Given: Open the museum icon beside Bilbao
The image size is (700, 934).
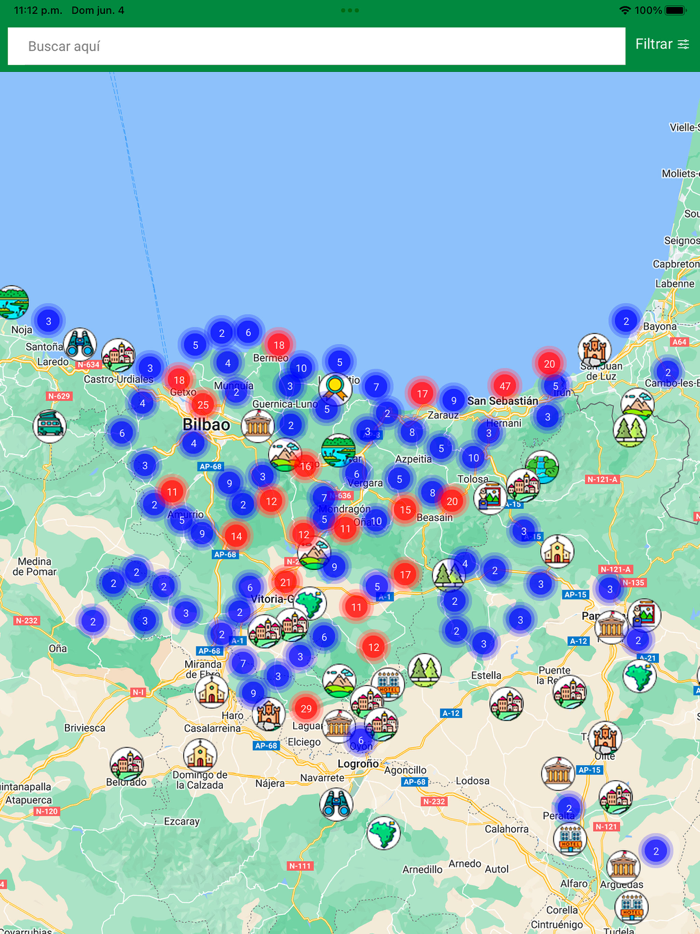Looking at the screenshot, I should [258, 425].
